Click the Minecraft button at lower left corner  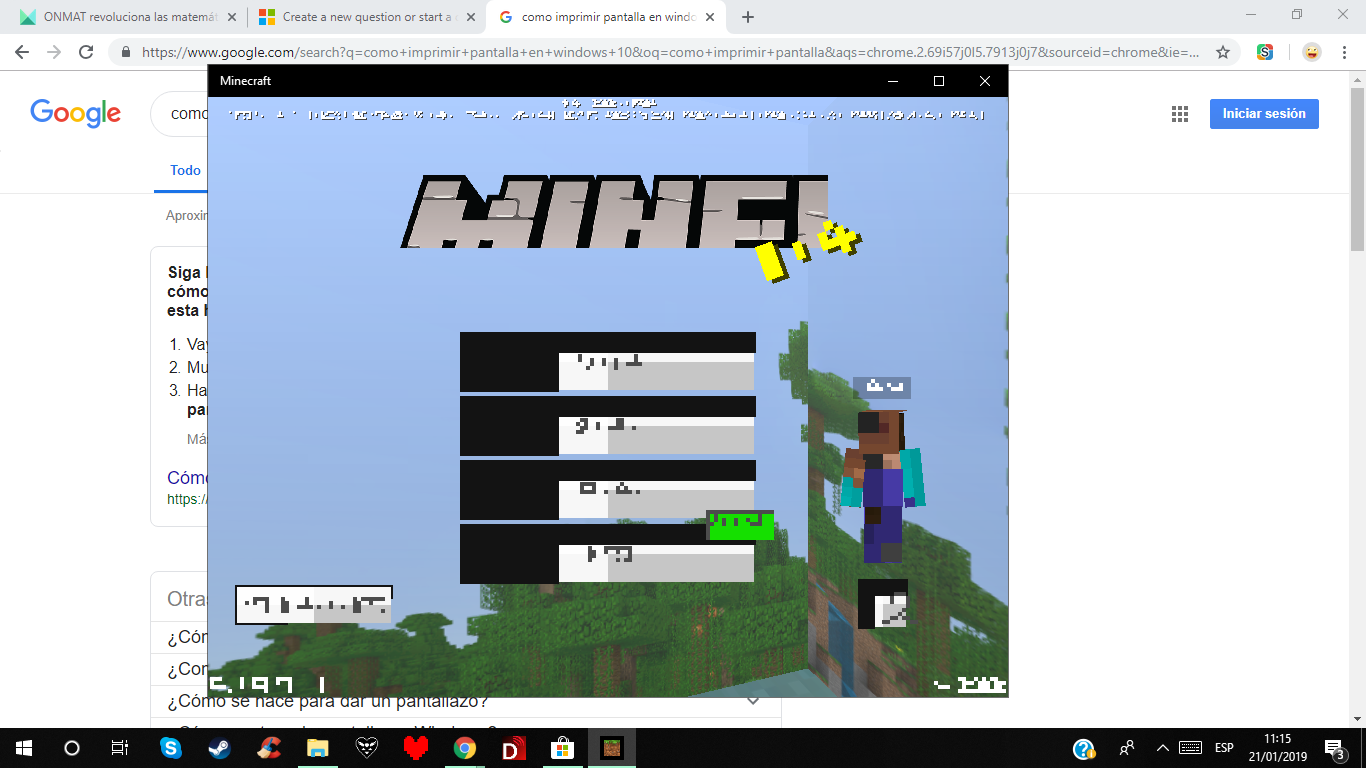[x=314, y=605]
